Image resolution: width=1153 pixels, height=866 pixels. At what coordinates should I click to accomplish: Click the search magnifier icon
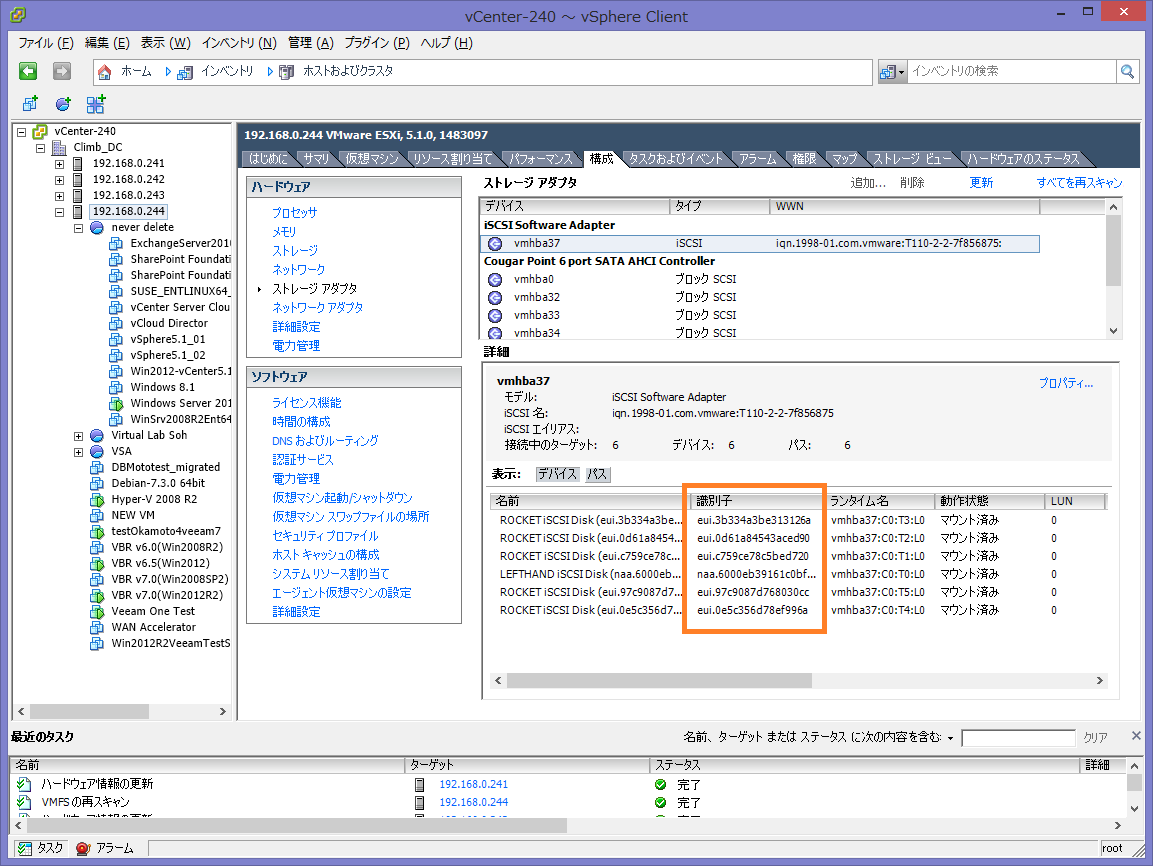tap(1127, 71)
